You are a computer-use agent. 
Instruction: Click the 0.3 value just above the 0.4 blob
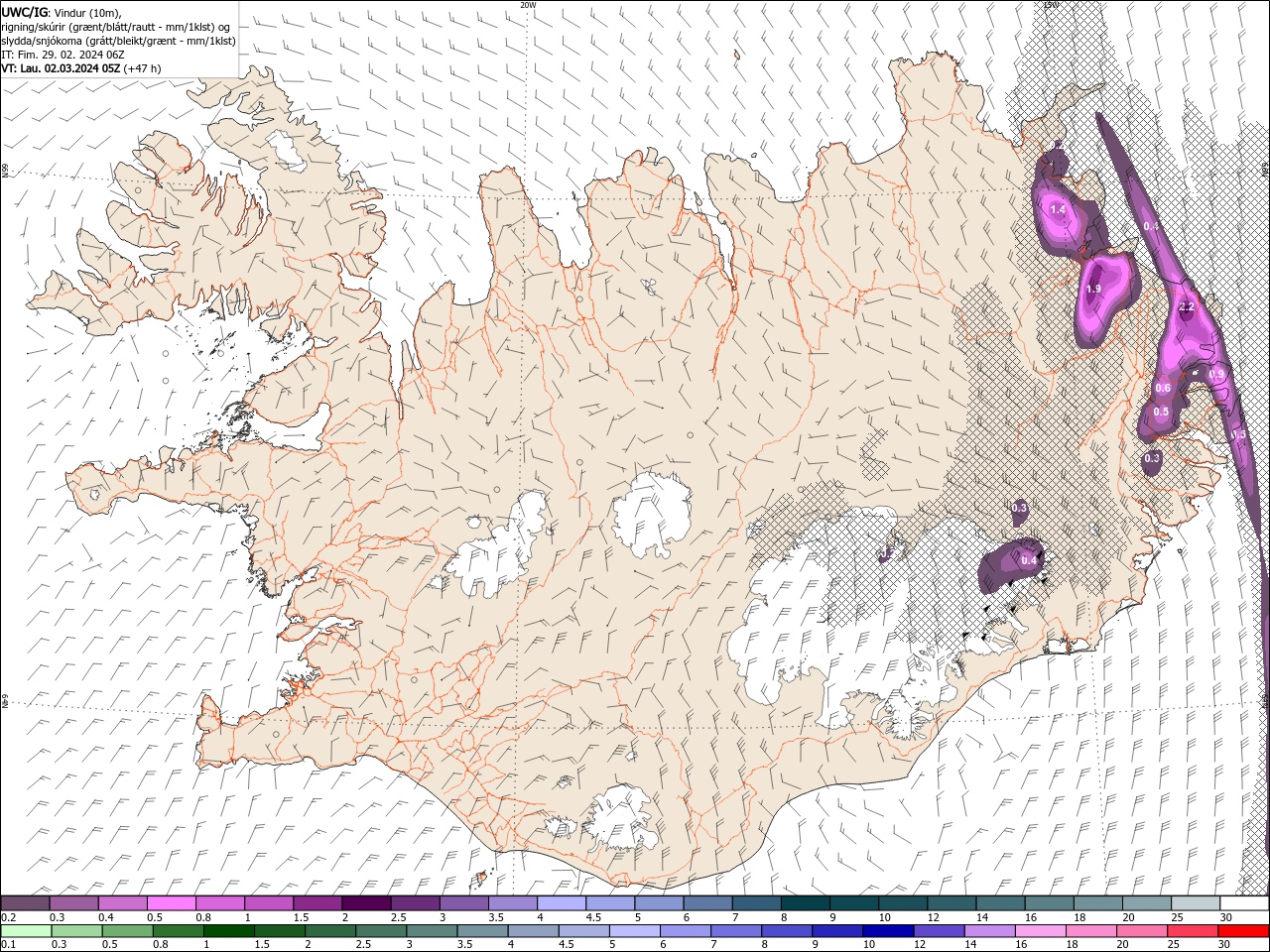point(1019,508)
